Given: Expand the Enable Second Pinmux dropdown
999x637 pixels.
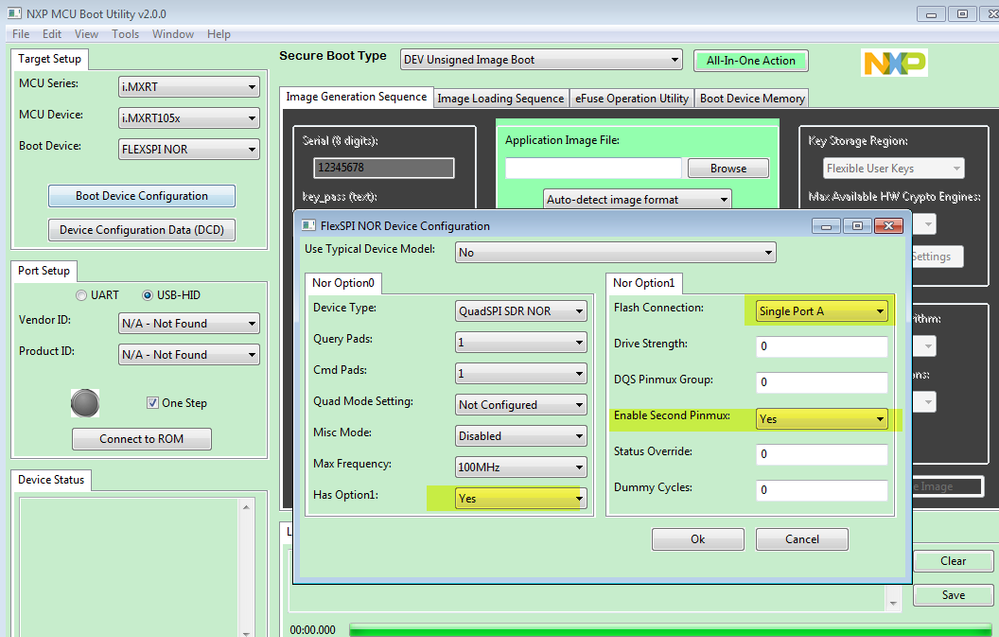Looking at the screenshot, I should [x=820, y=419].
